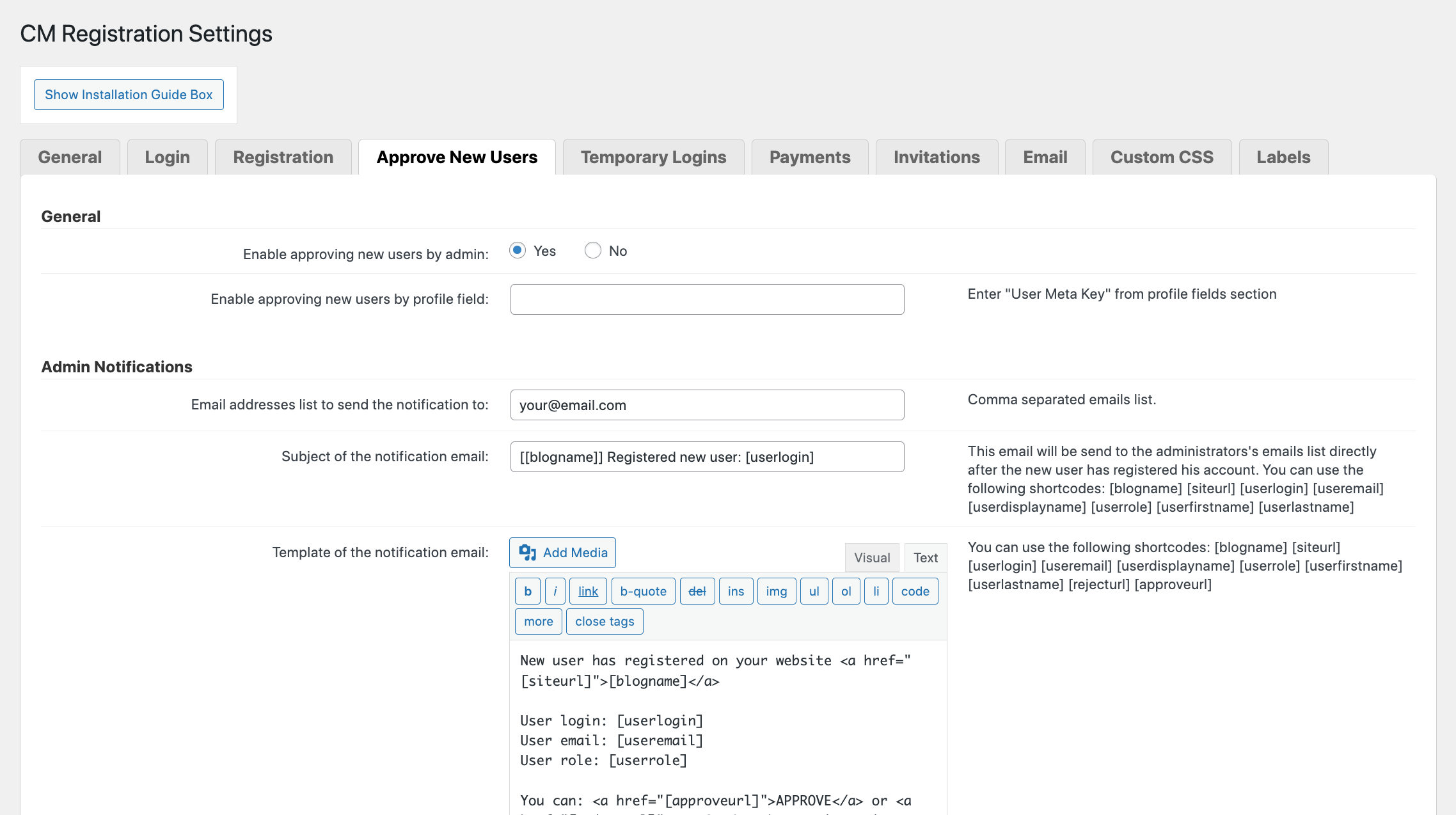Click 'Comma separated emails list.' hint text
Screen dimensions: 1456x815
click(1062, 400)
